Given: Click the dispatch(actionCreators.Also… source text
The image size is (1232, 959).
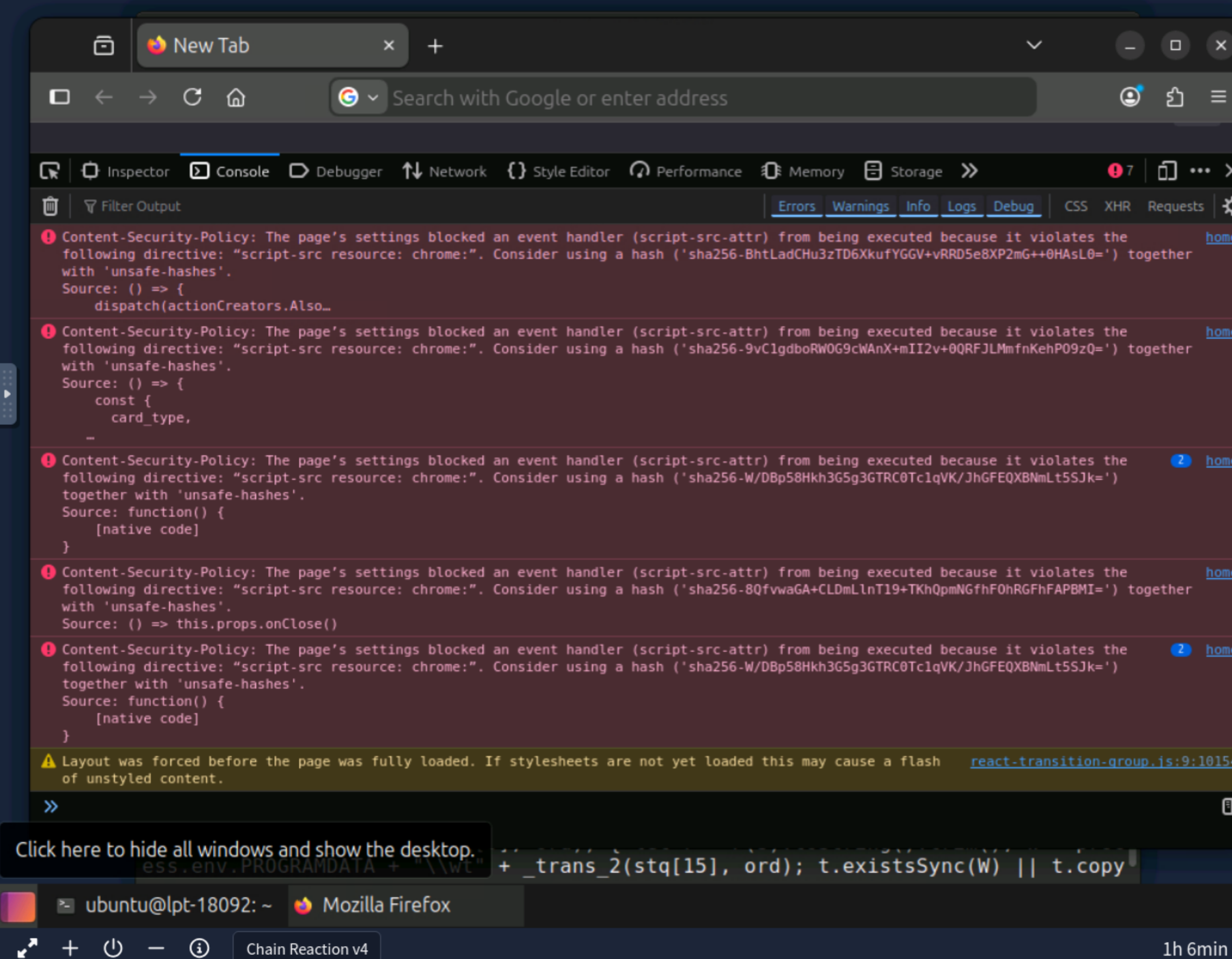Looking at the screenshot, I should pyautogui.click(x=212, y=306).
